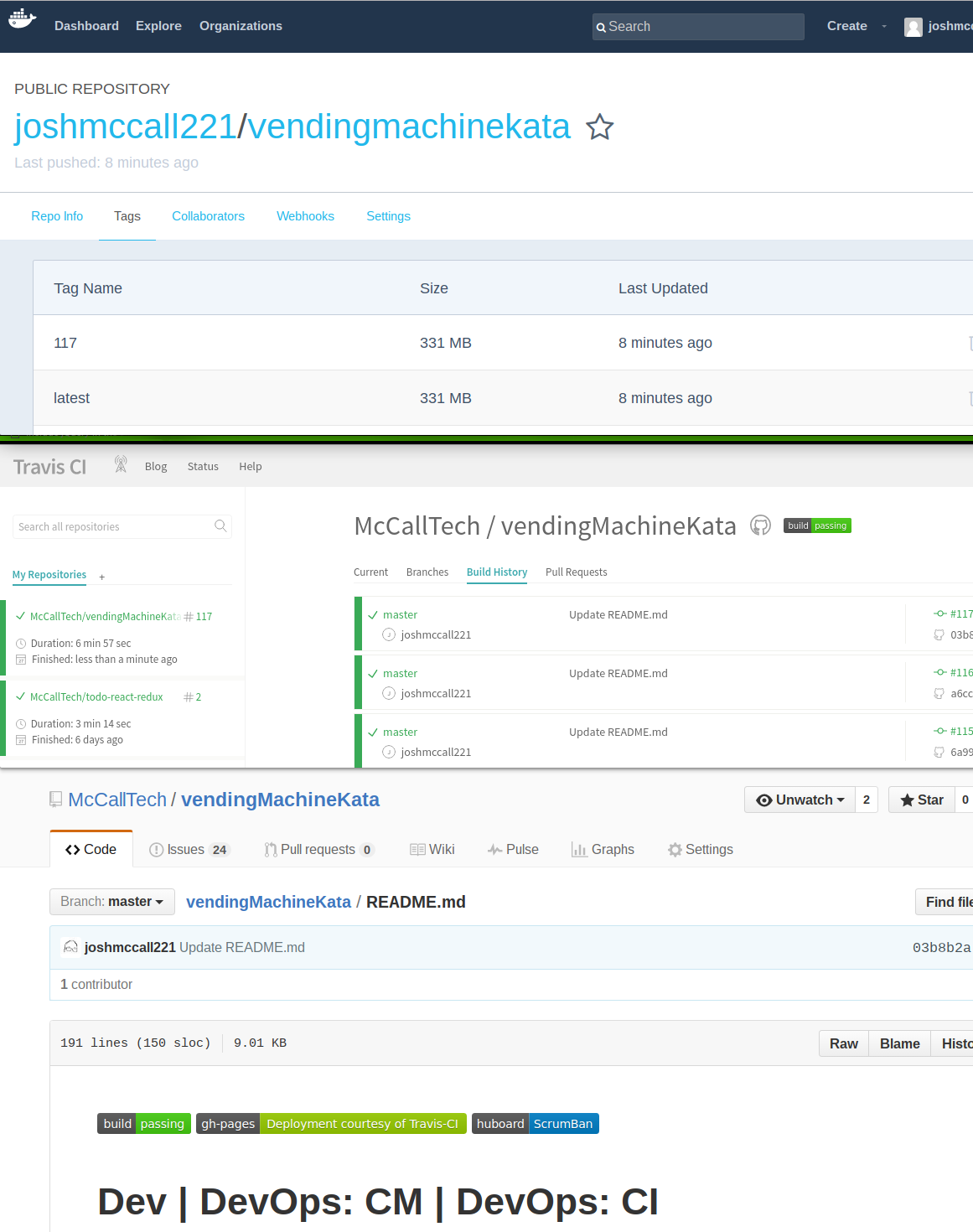Click the Pulse activity icon

tap(494, 849)
